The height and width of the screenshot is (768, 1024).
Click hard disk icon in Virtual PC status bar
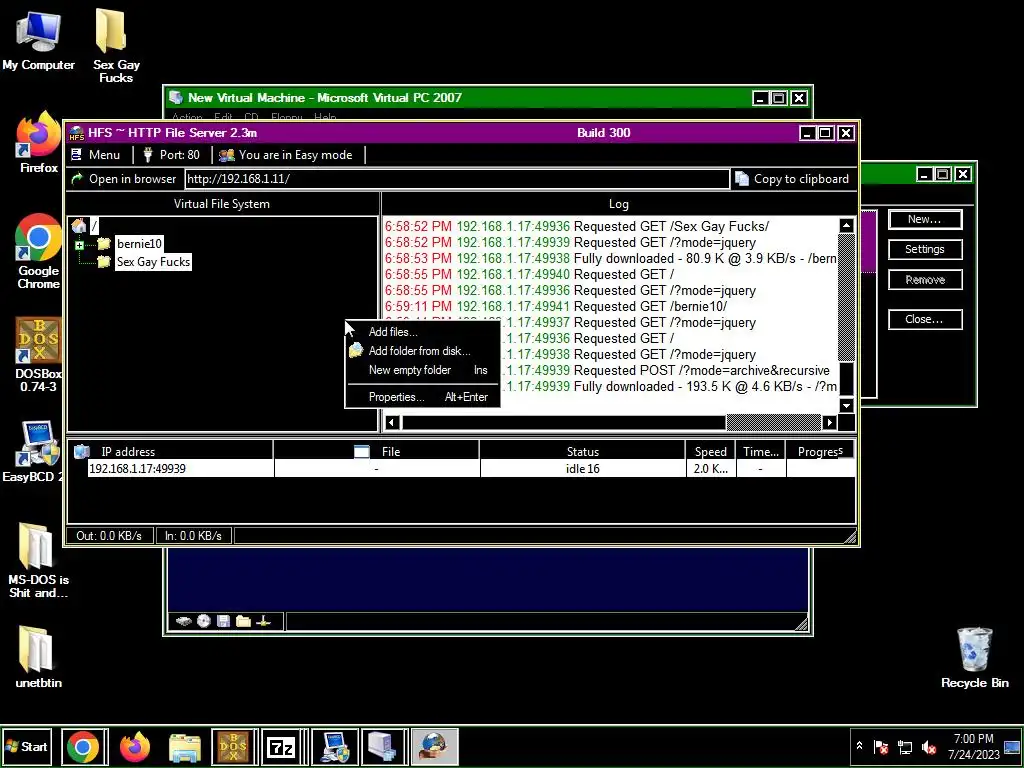pos(184,621)
